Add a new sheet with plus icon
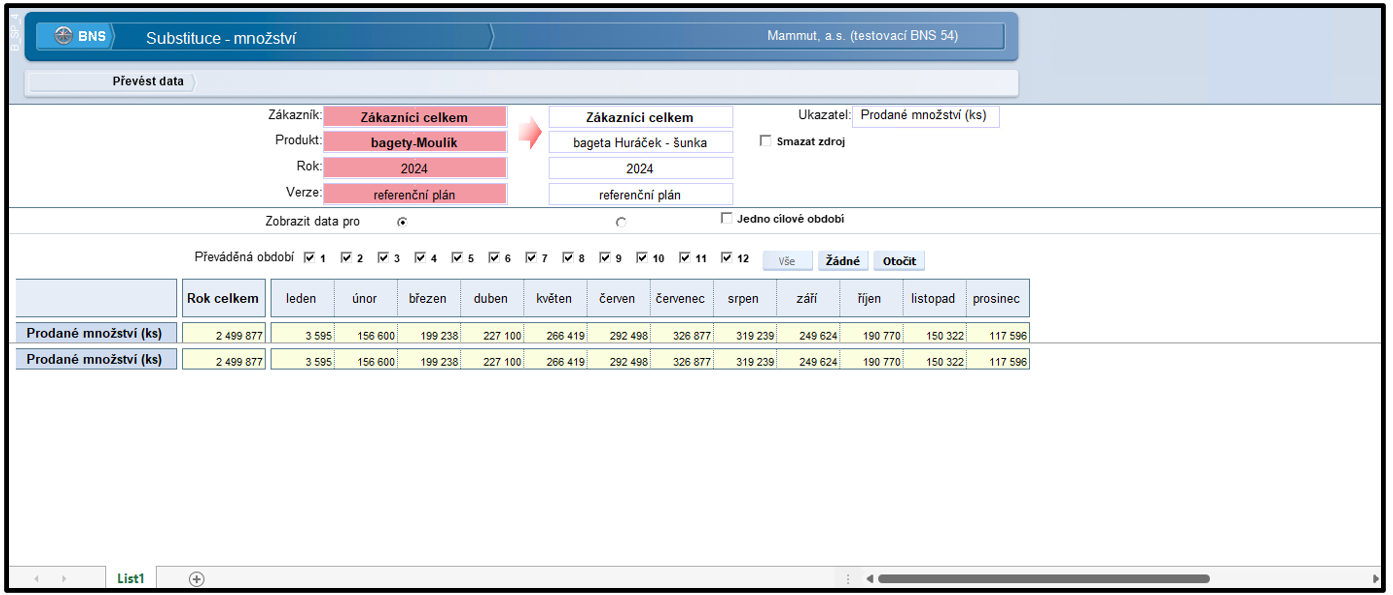This screenshot has width=1393, height=595. [x=197, y=578]
